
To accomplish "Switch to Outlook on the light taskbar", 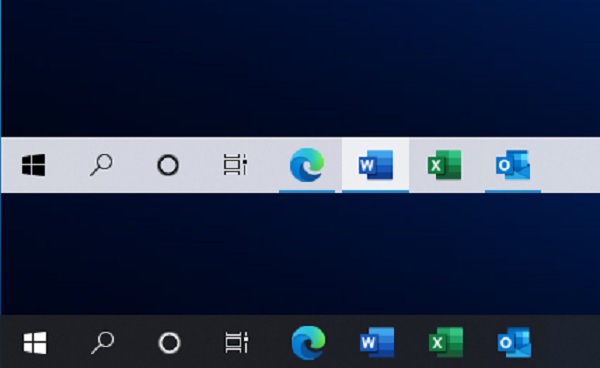I will (x=513, y=165).
